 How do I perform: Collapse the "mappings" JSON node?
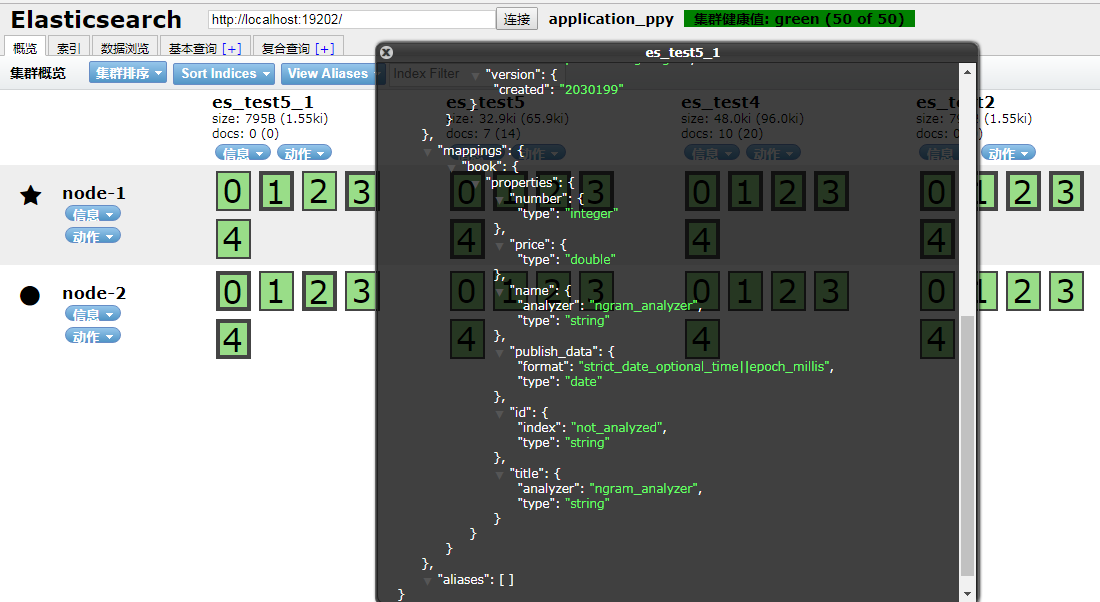[429, 151]
